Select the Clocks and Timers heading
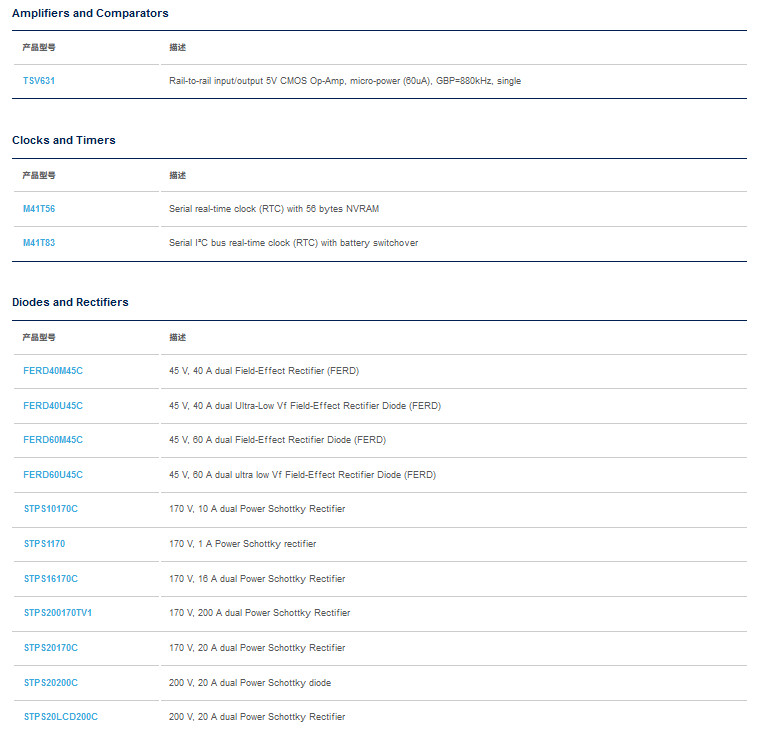 64,140
